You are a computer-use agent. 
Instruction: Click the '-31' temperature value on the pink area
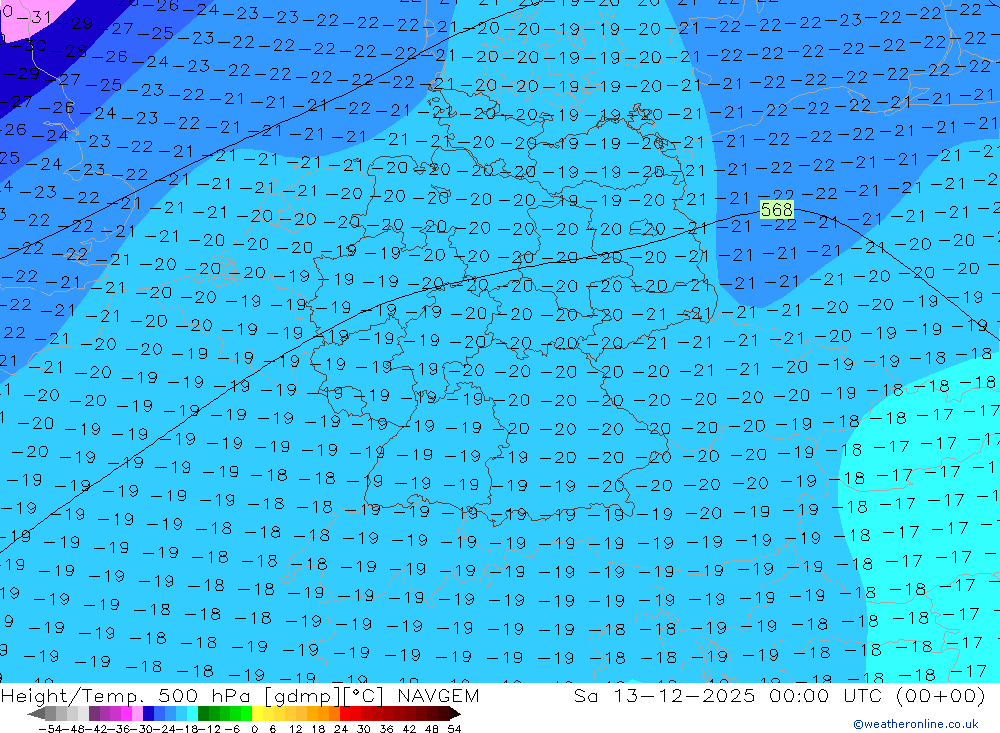33,17
